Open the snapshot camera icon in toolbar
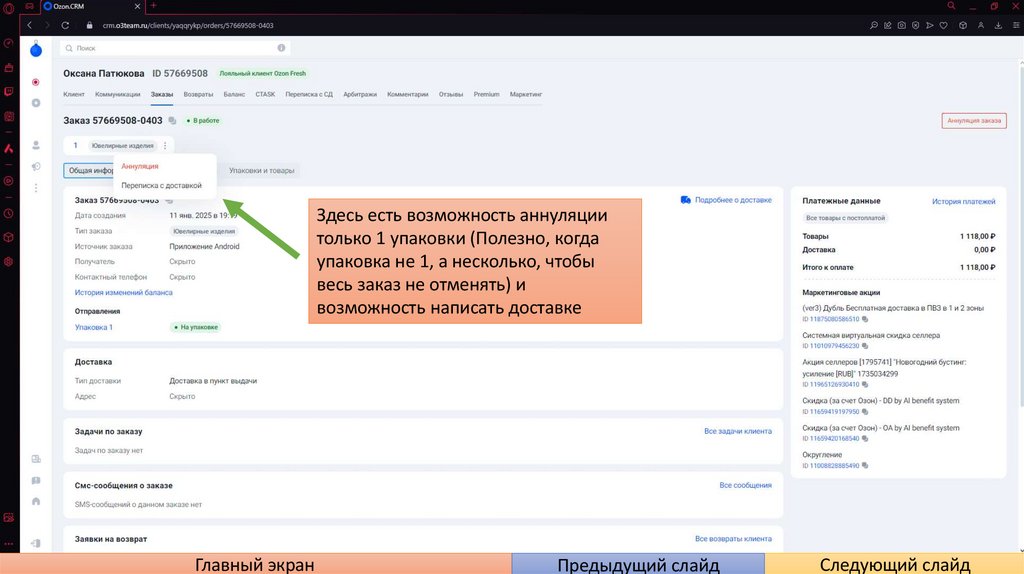 [902, 25]
